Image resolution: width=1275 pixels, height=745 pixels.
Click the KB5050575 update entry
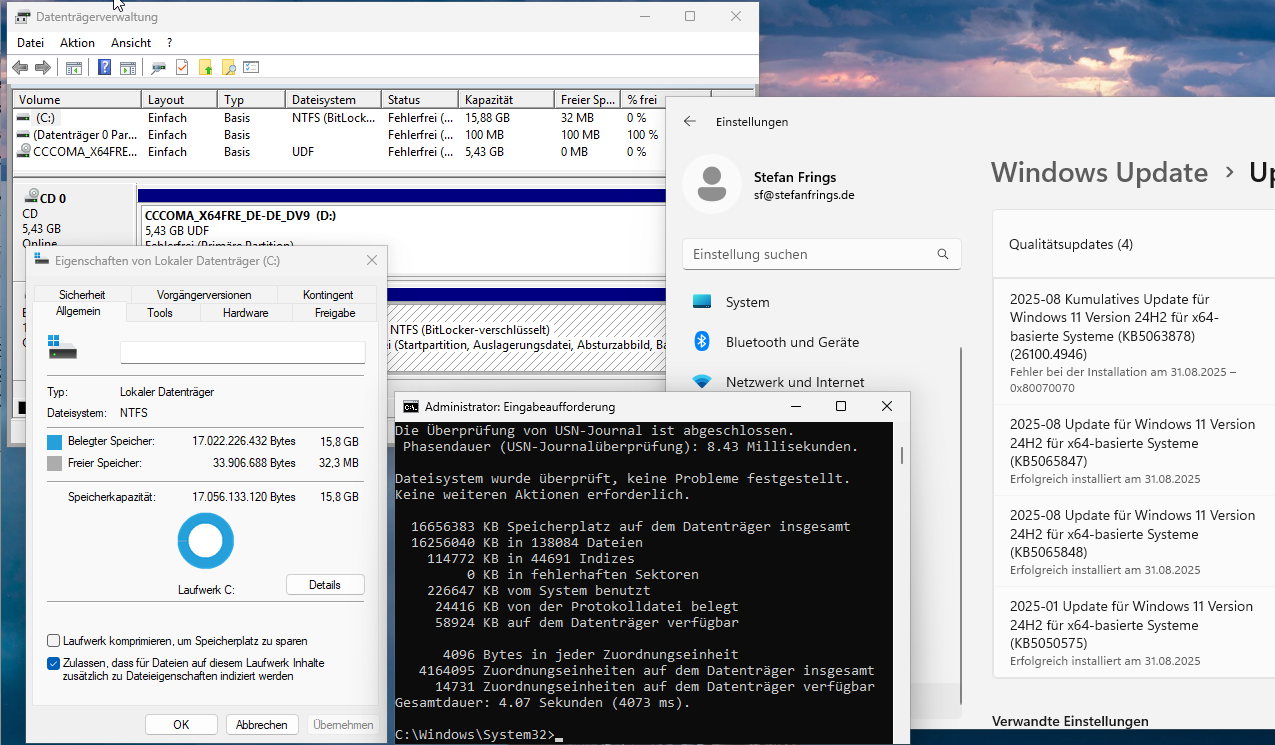click(x=1134, y=633)
